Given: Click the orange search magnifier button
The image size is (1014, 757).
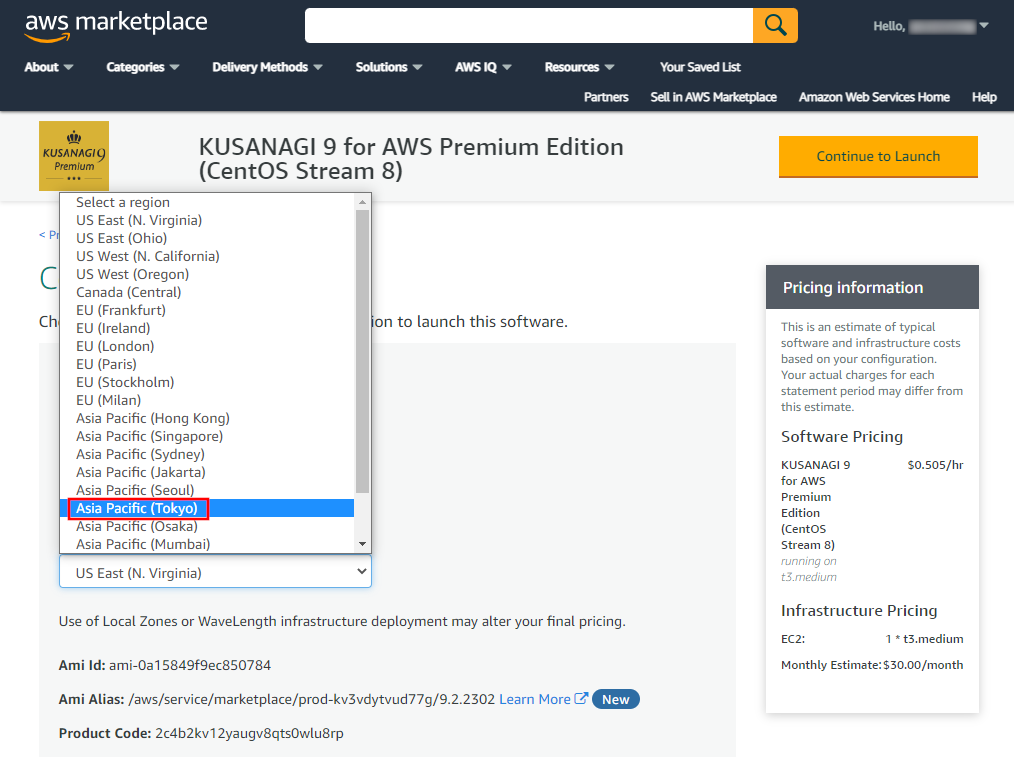Looking at the screenshot, I should (x=775, y=25).
